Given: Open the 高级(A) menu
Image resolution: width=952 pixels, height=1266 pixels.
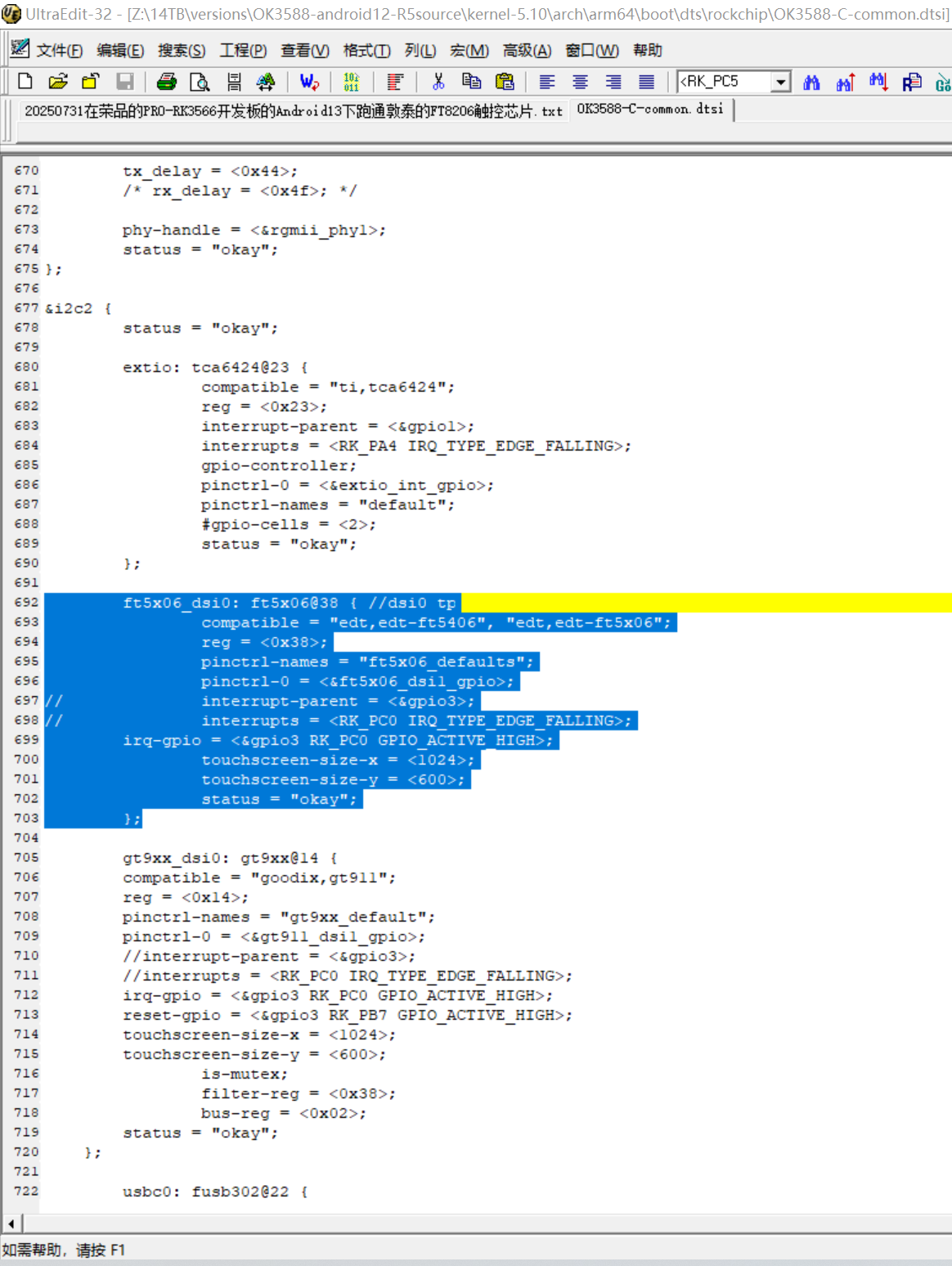Looking at the screenshot, I should [527, 51].
